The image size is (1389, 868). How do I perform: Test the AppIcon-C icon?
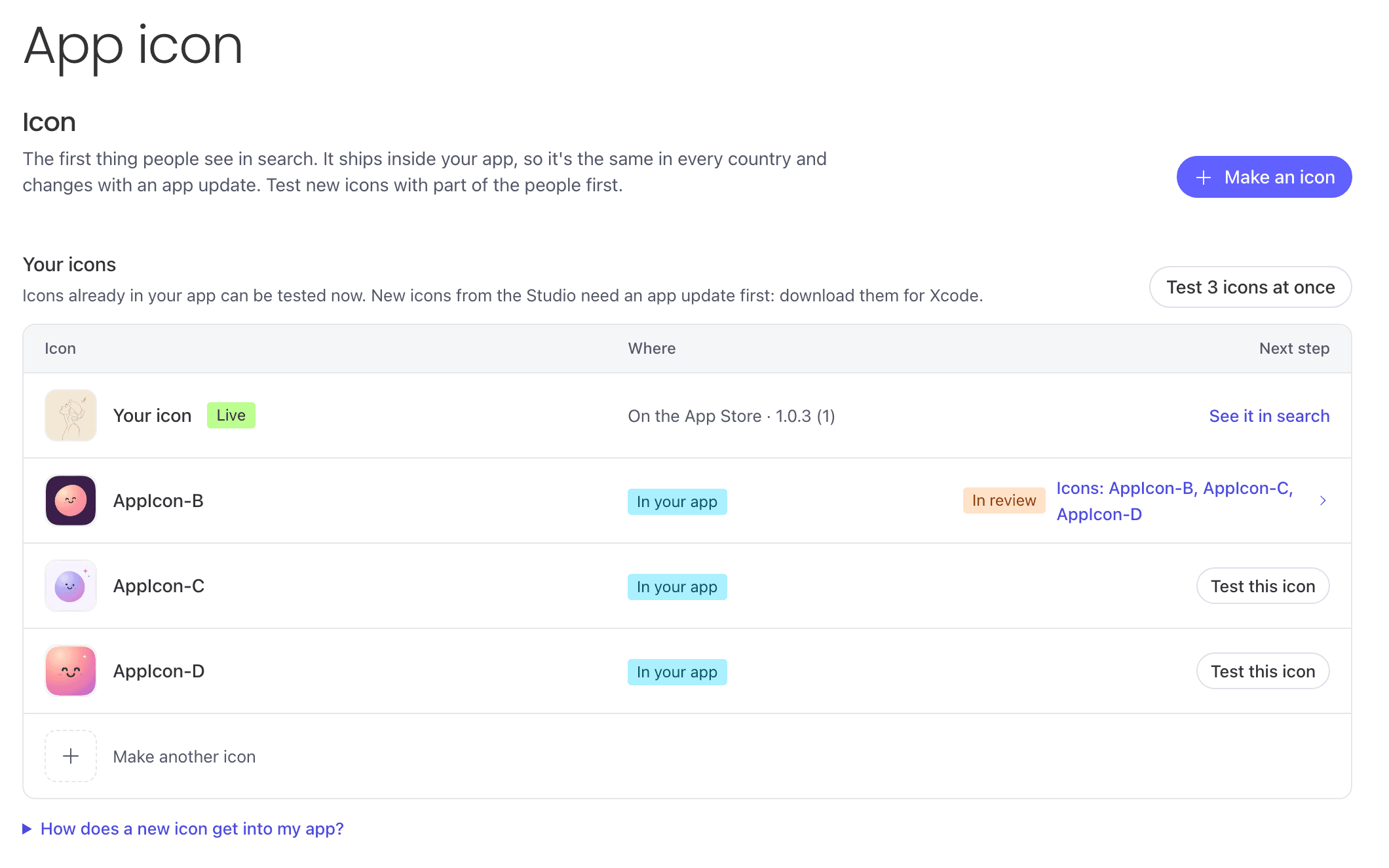[x=1263, y=586]
